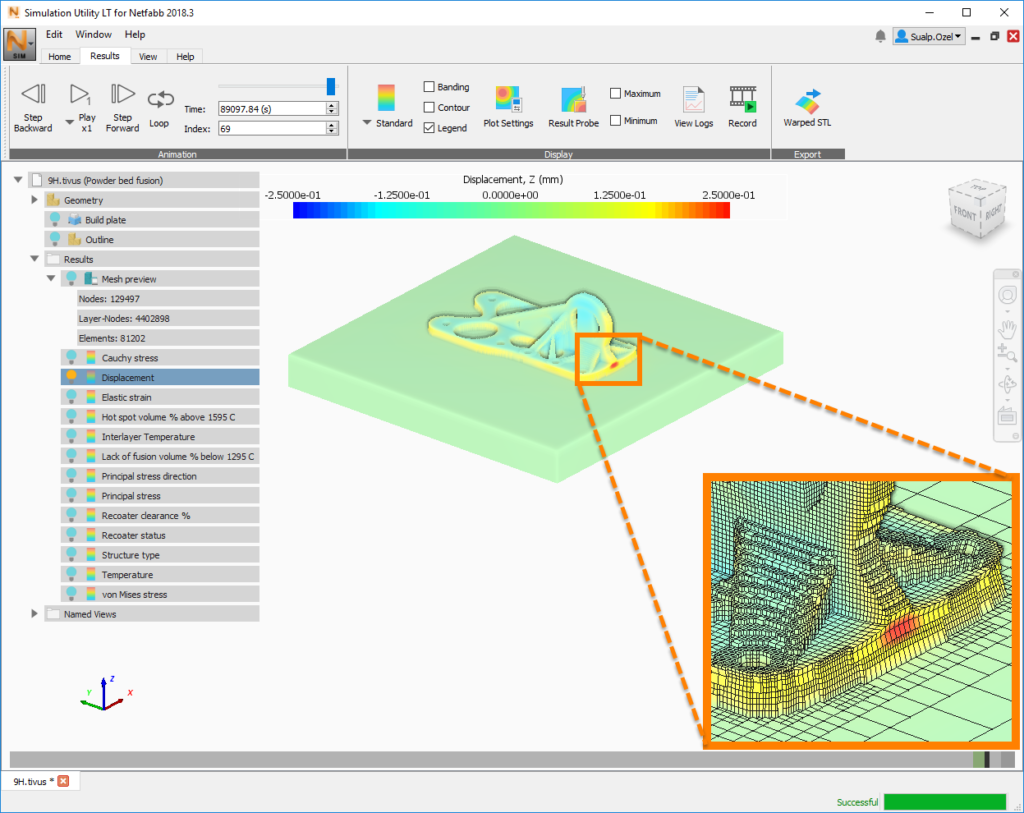Click the Step Backward icon

pos(33,95)
